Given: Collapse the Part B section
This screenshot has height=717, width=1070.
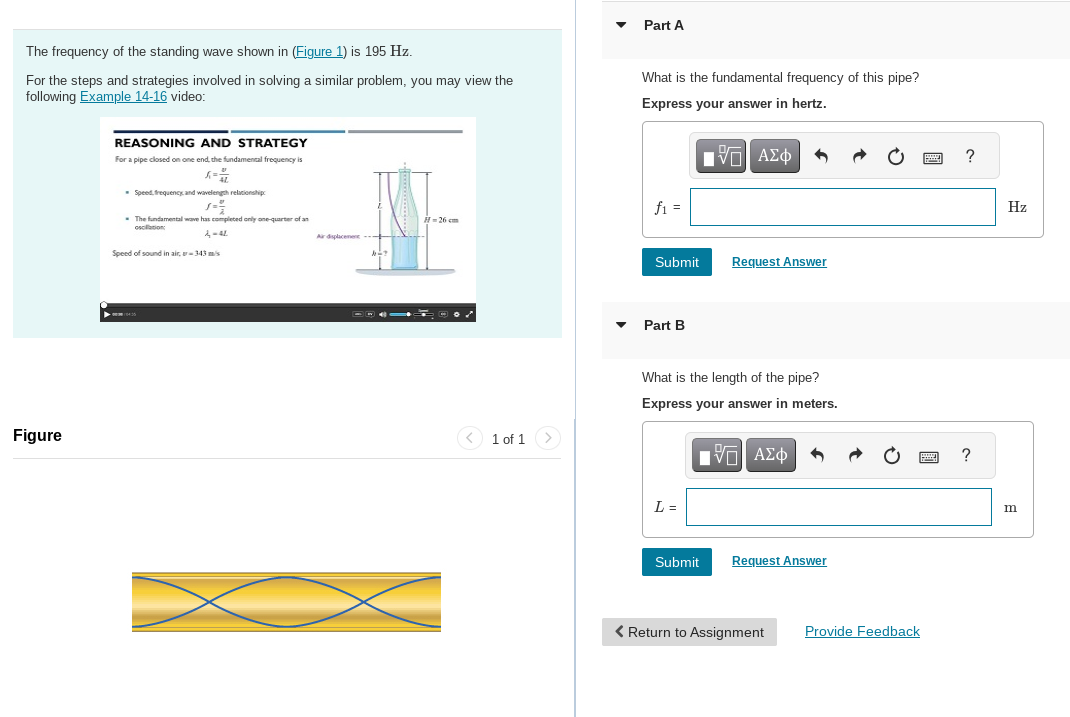Looking at the screenshot, I should (620, 325).
